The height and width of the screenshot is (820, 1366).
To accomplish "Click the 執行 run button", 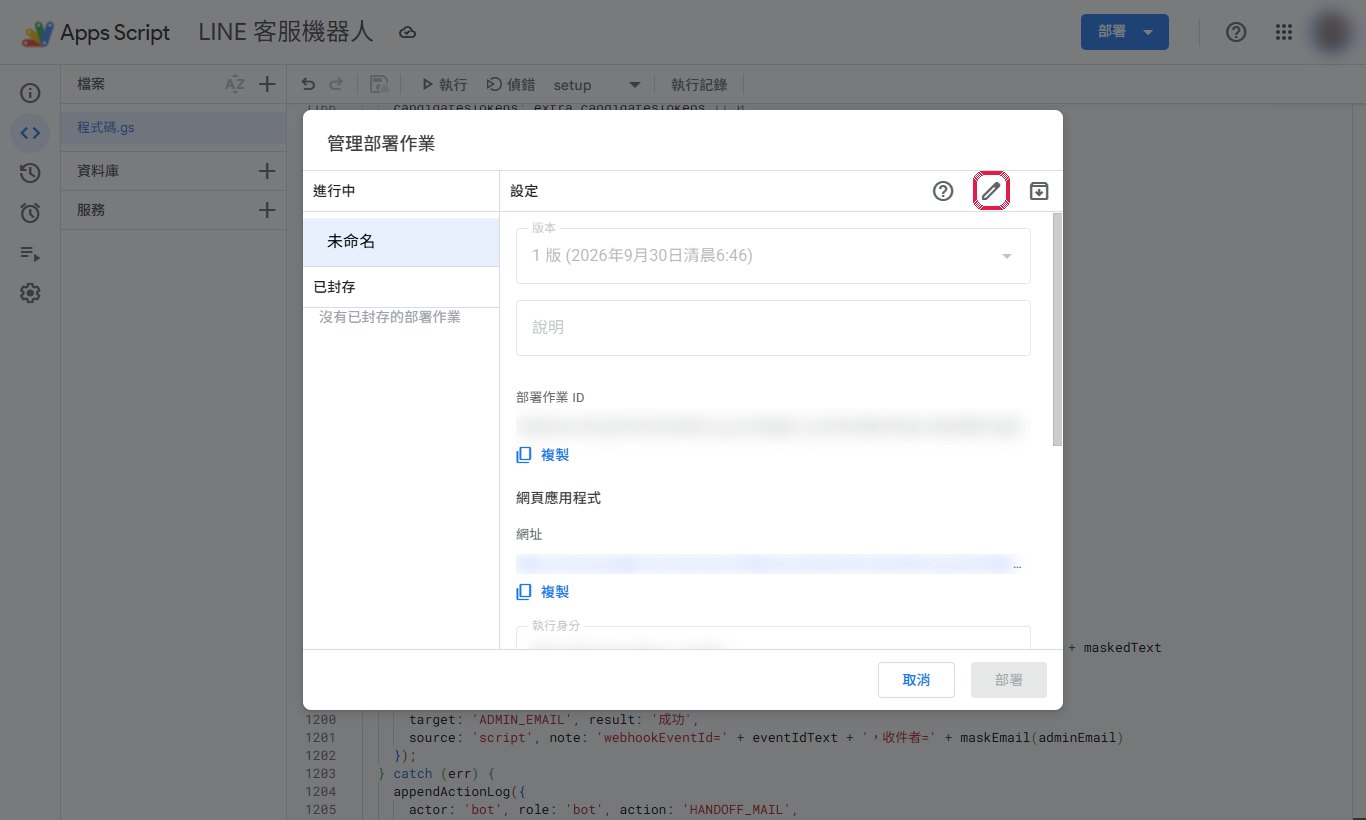I will click(x=444, y=85).
